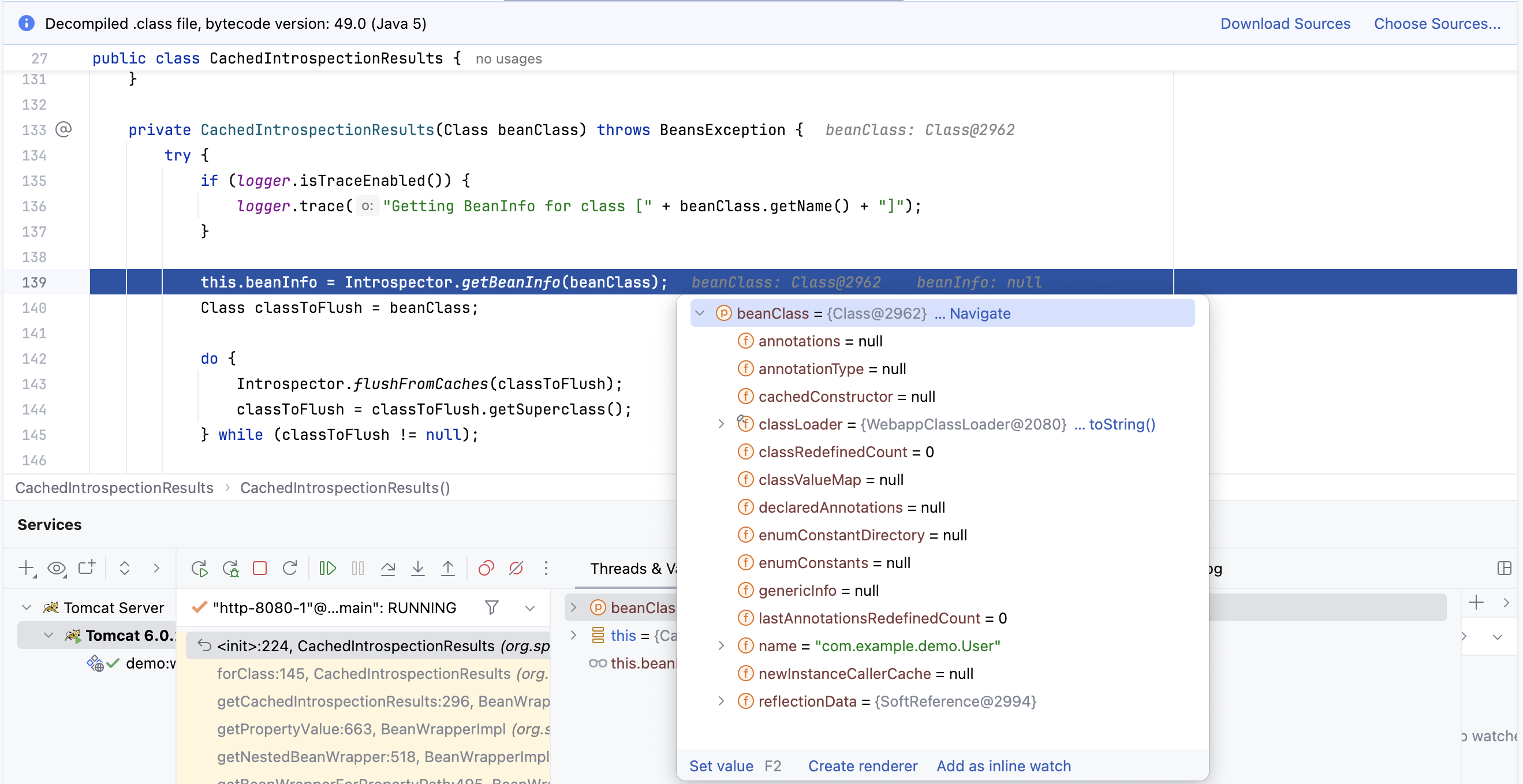This screenshot has height=784, width=1523.
Task: Click the Rerun in Debug mode icon
Action: (230, 568)
